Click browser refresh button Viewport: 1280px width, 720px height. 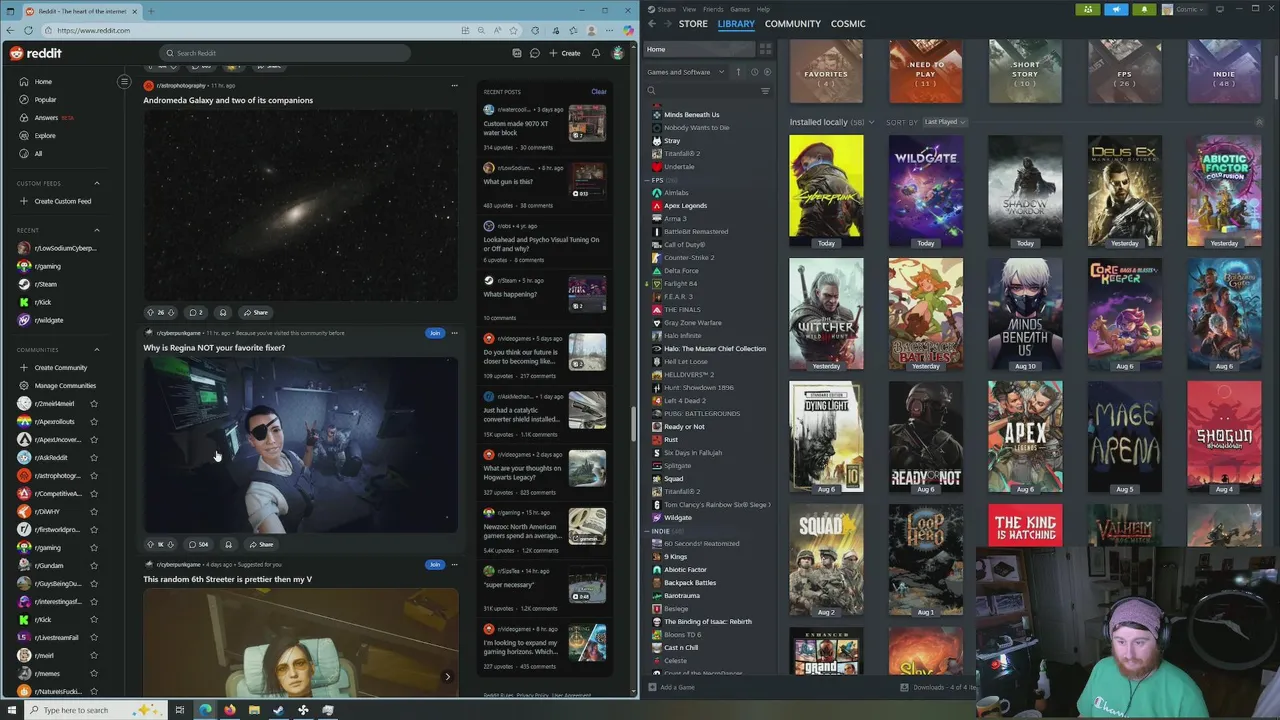[28, 30]
